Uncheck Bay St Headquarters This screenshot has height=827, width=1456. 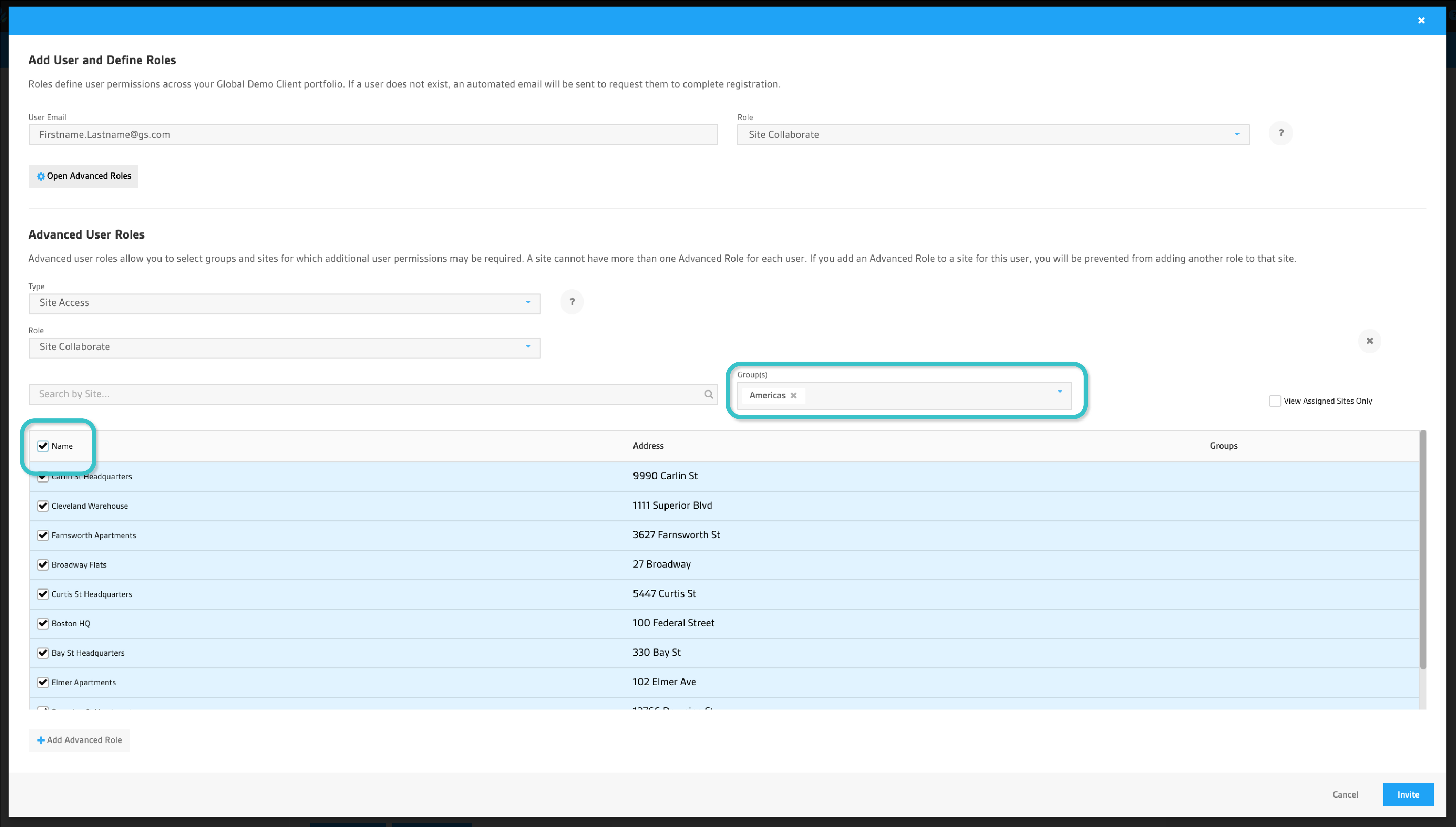tap(43, 653)
